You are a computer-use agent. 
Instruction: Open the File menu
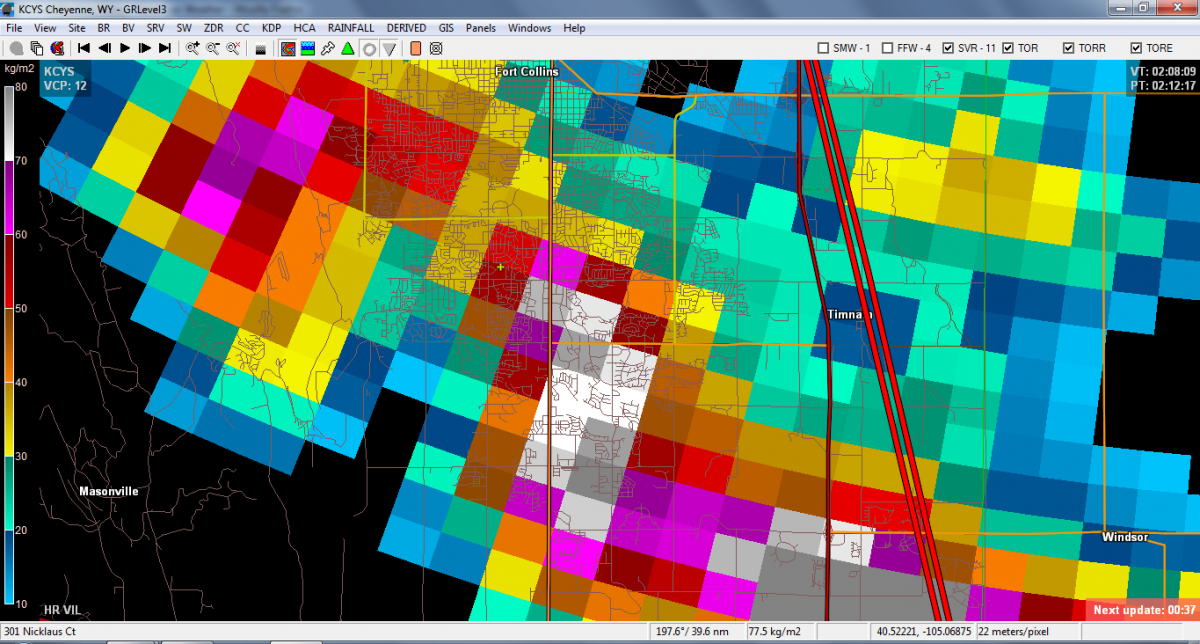(14, 28)
